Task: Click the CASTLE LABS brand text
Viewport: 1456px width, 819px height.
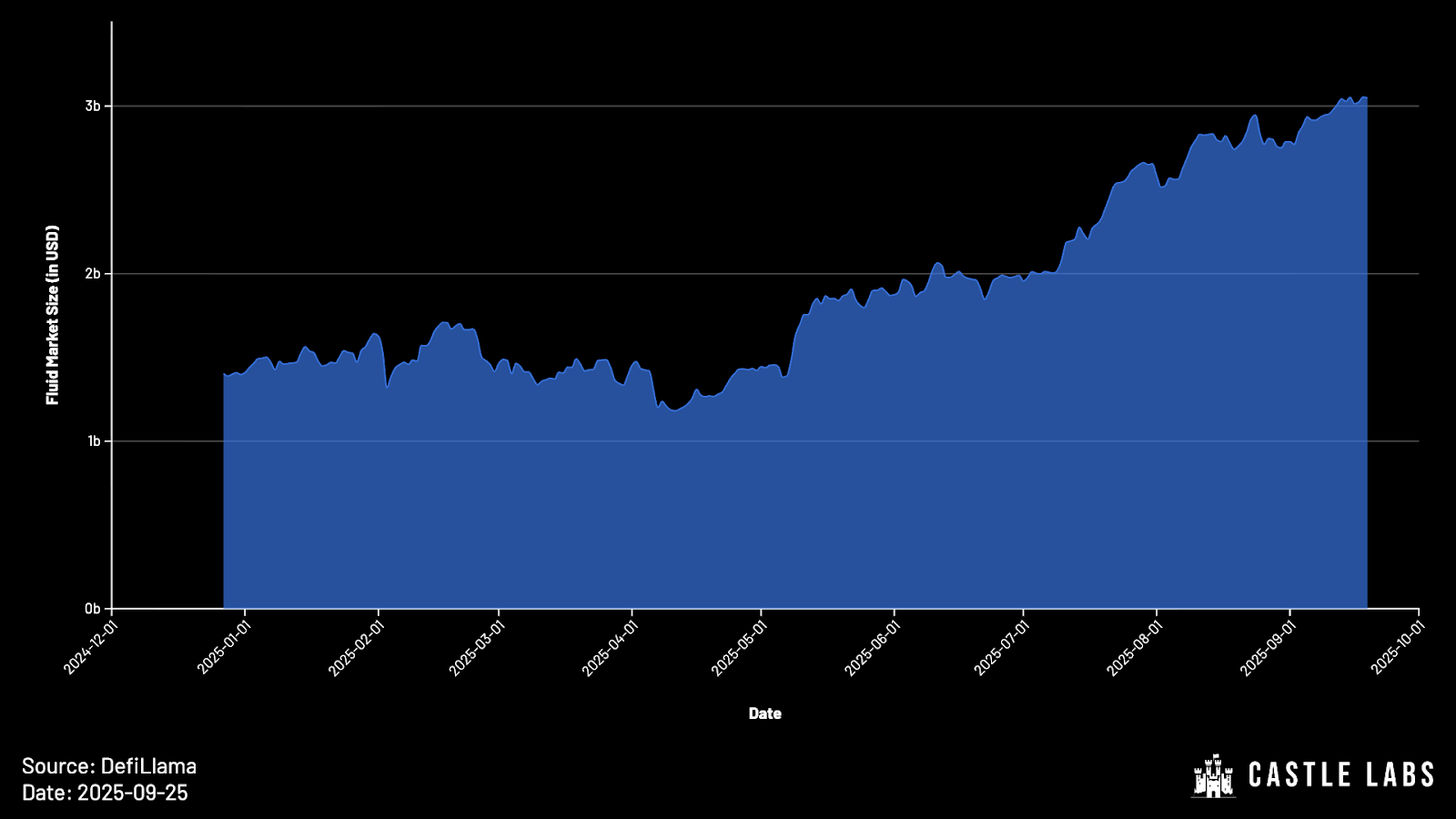Action: coord(1340,775)
